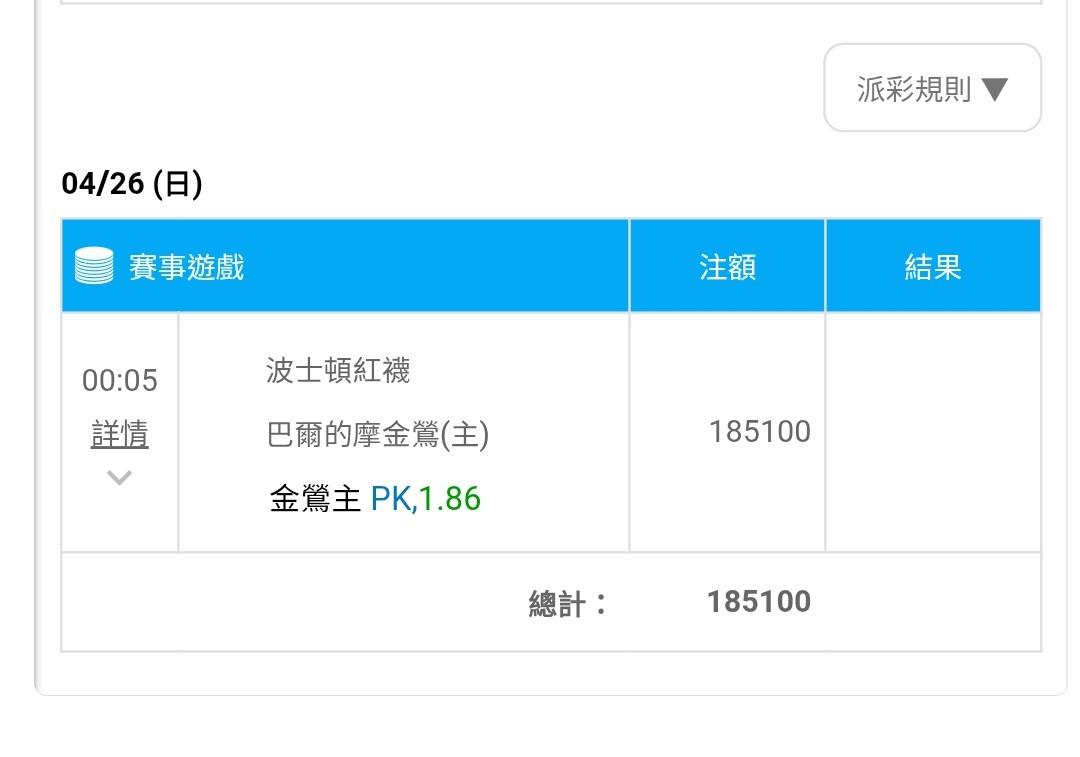Click the 00:05 match time
Viewport: 1080px width, 757px height.
point(120,380)
